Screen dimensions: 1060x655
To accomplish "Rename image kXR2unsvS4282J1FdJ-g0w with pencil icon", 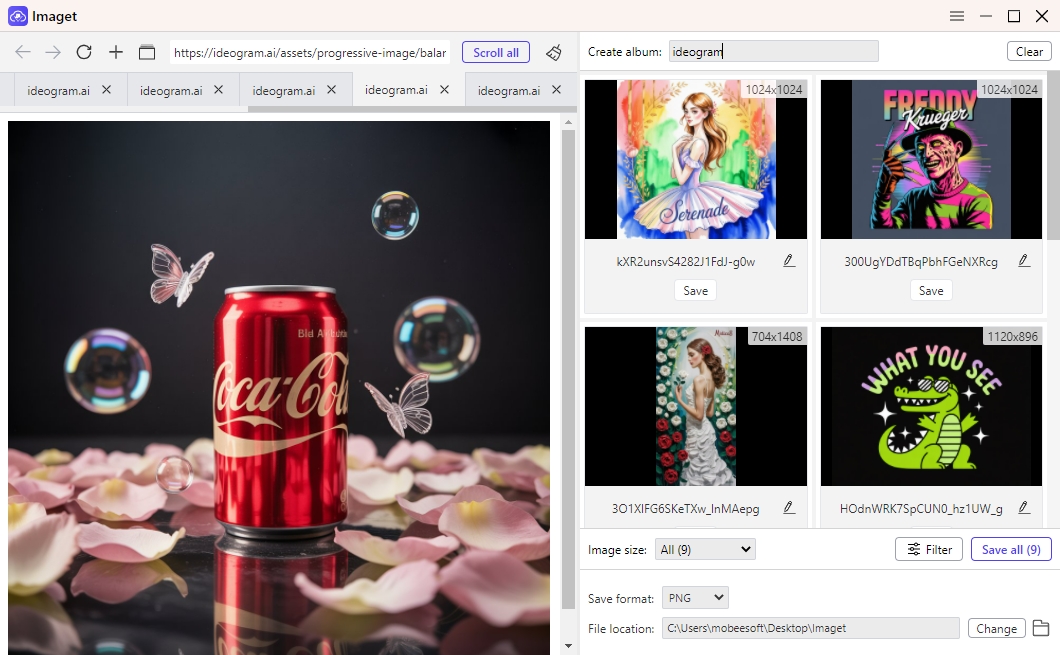I will [789, 261].
